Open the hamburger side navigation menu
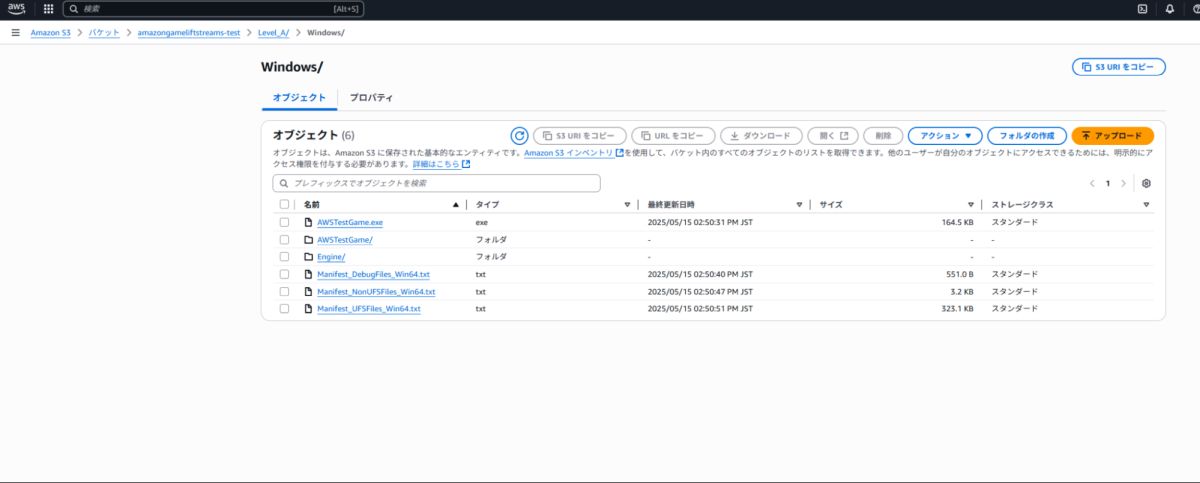1200x483 pixels. pyautogui.click(x=15, y=32)
